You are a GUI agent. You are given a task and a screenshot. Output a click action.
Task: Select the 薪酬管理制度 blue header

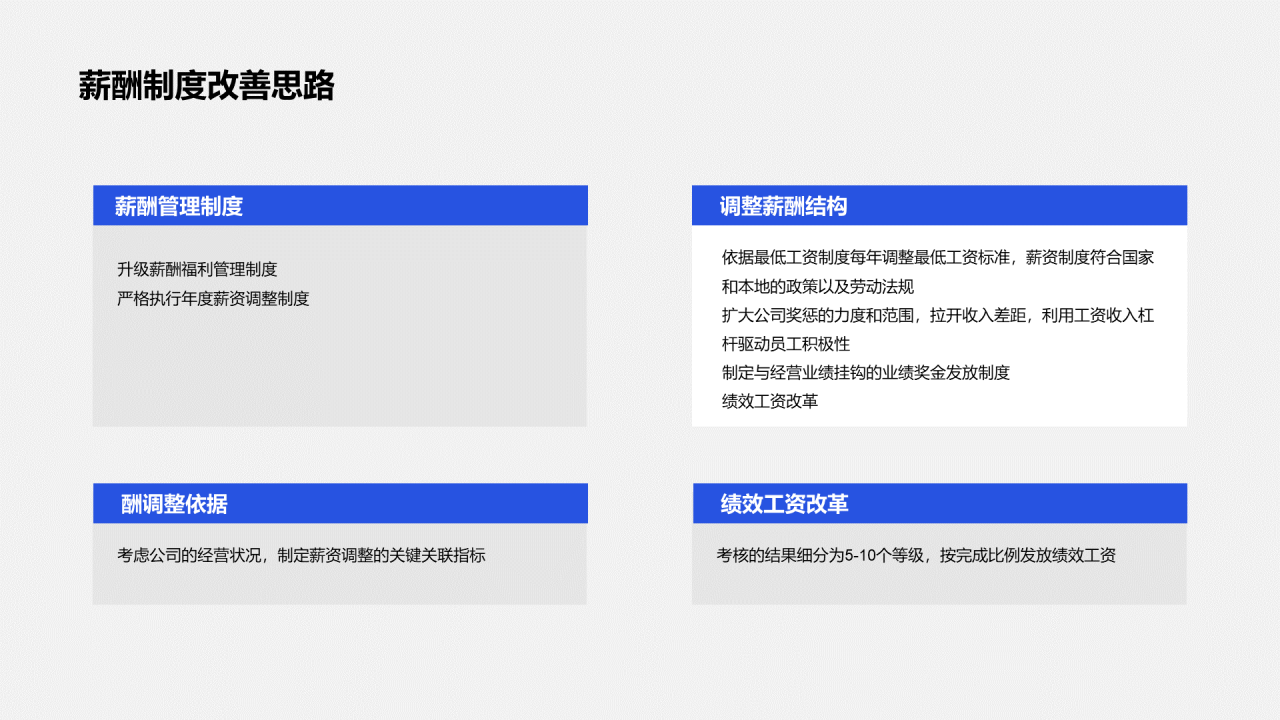coord(340,206)
